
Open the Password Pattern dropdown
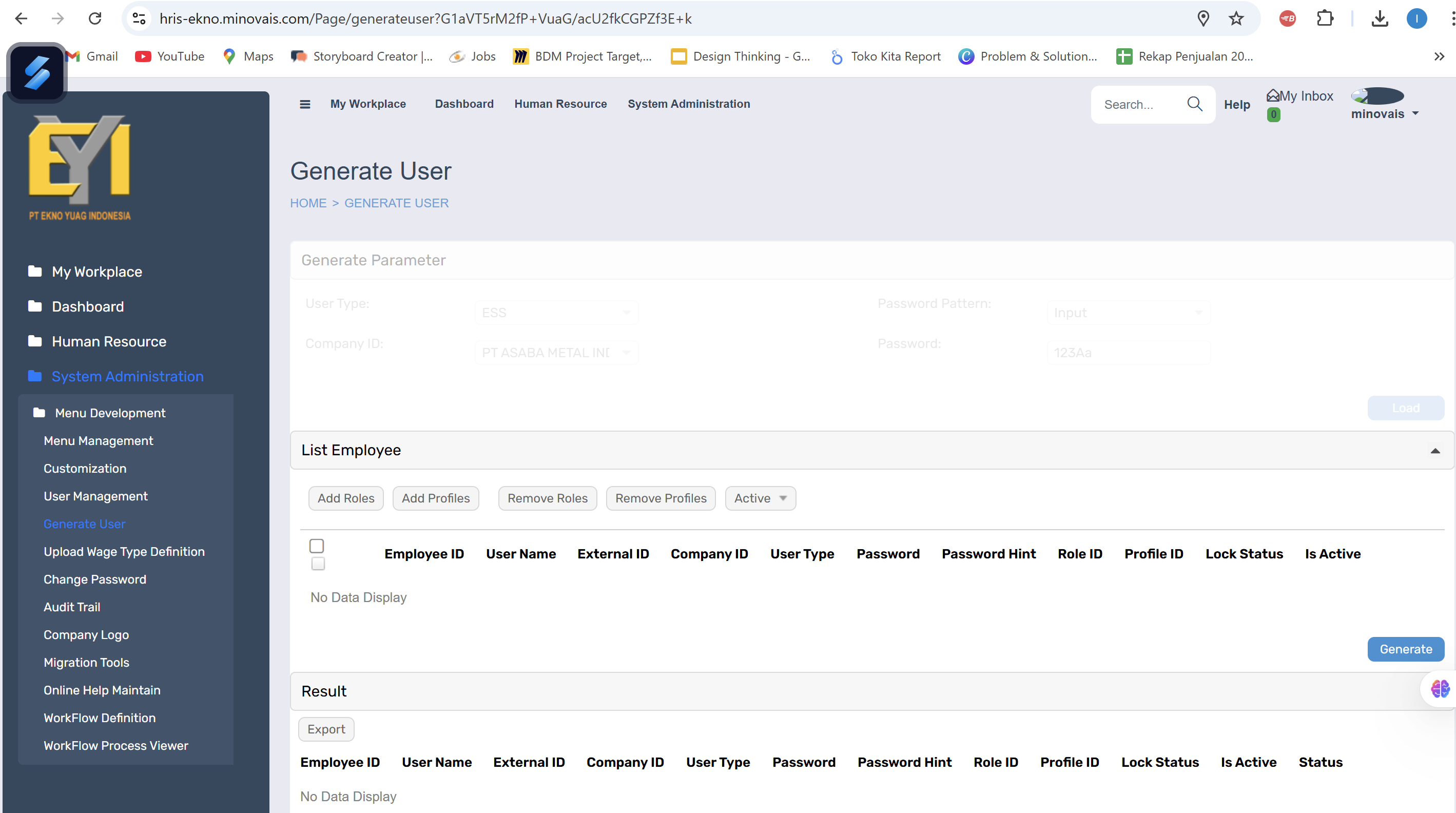[1128, 313]
